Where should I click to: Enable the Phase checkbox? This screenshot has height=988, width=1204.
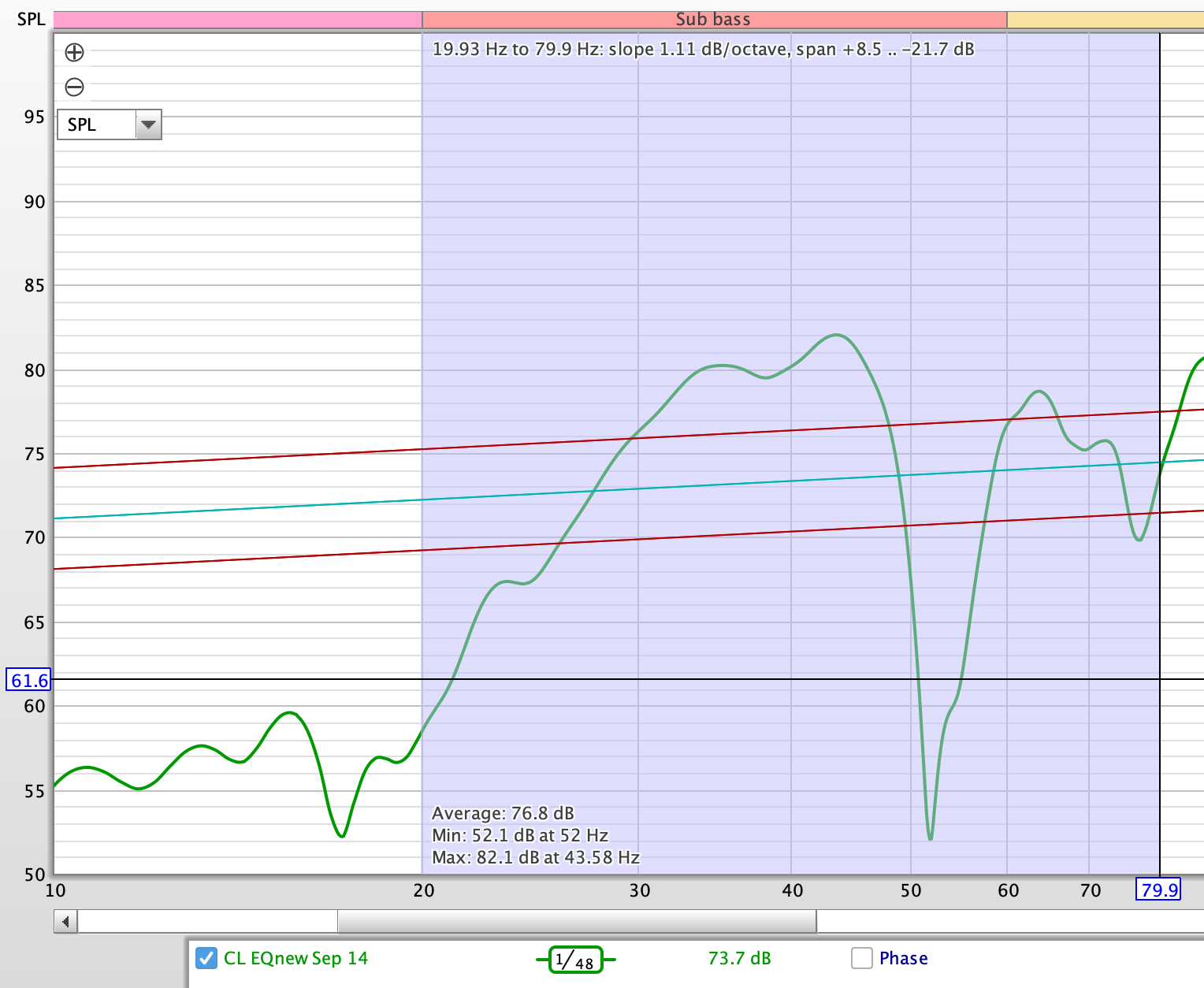pyautogui.click(x=863, y=958)
